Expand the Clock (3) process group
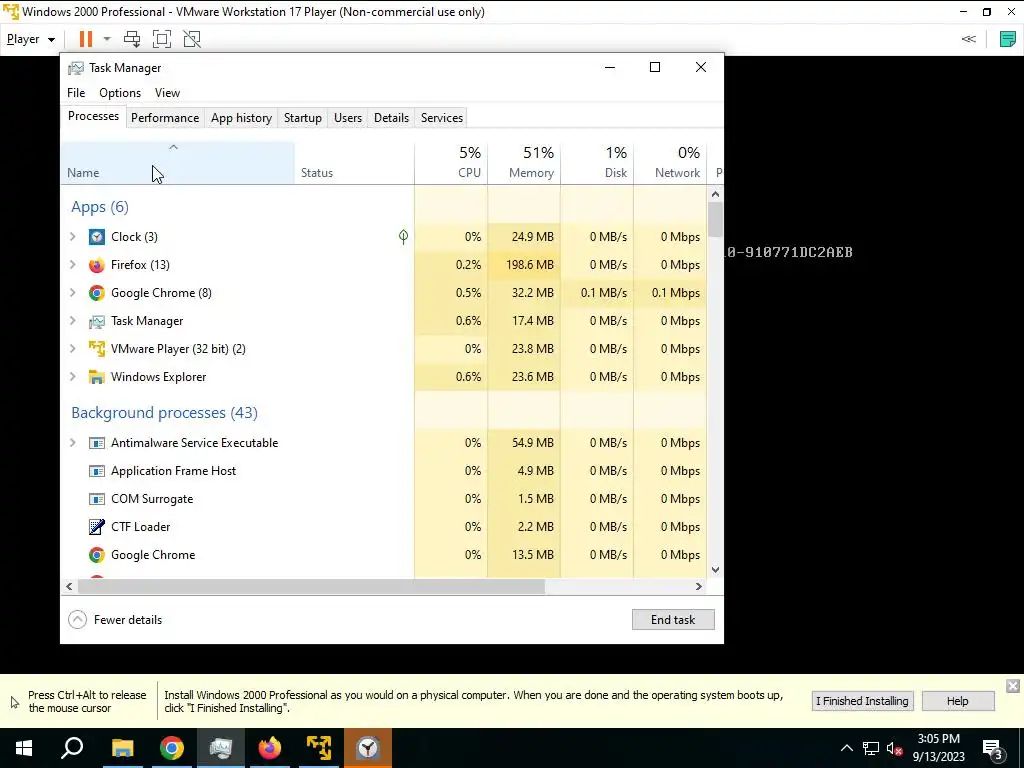The width and height of the screenshot is (1024, 768). pyautogui.click(x=72, y=236)
